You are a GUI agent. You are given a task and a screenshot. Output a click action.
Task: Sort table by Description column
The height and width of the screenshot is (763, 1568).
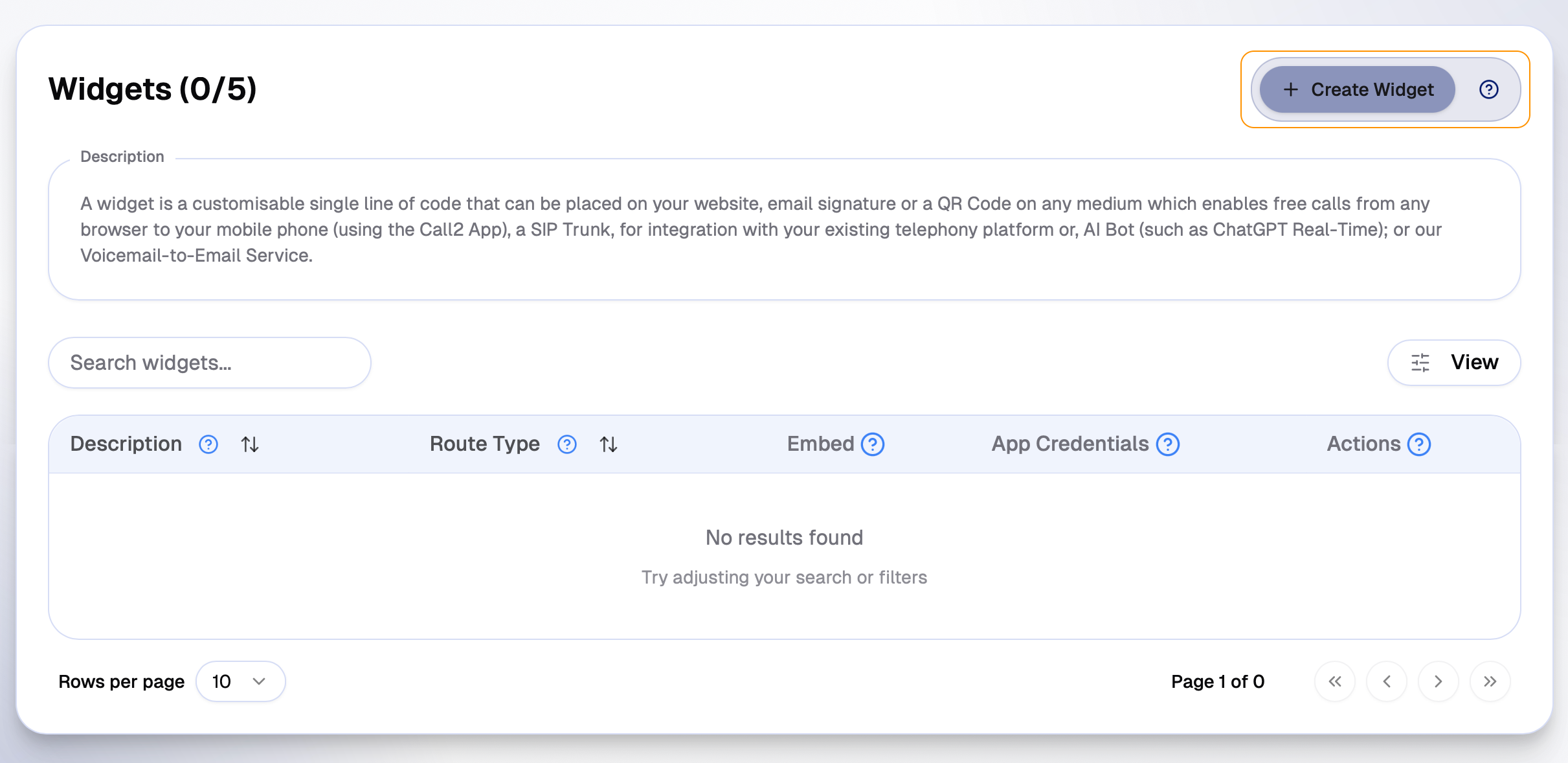click(x=250, y=444)
